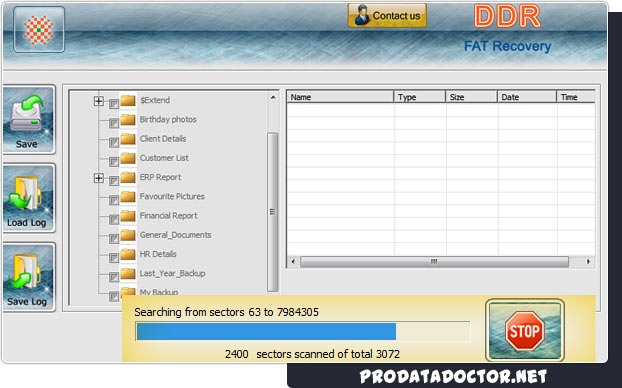This screenshot has width=622, height=388.
Task: Click the Save drive icon button
Action: [29, 119]
